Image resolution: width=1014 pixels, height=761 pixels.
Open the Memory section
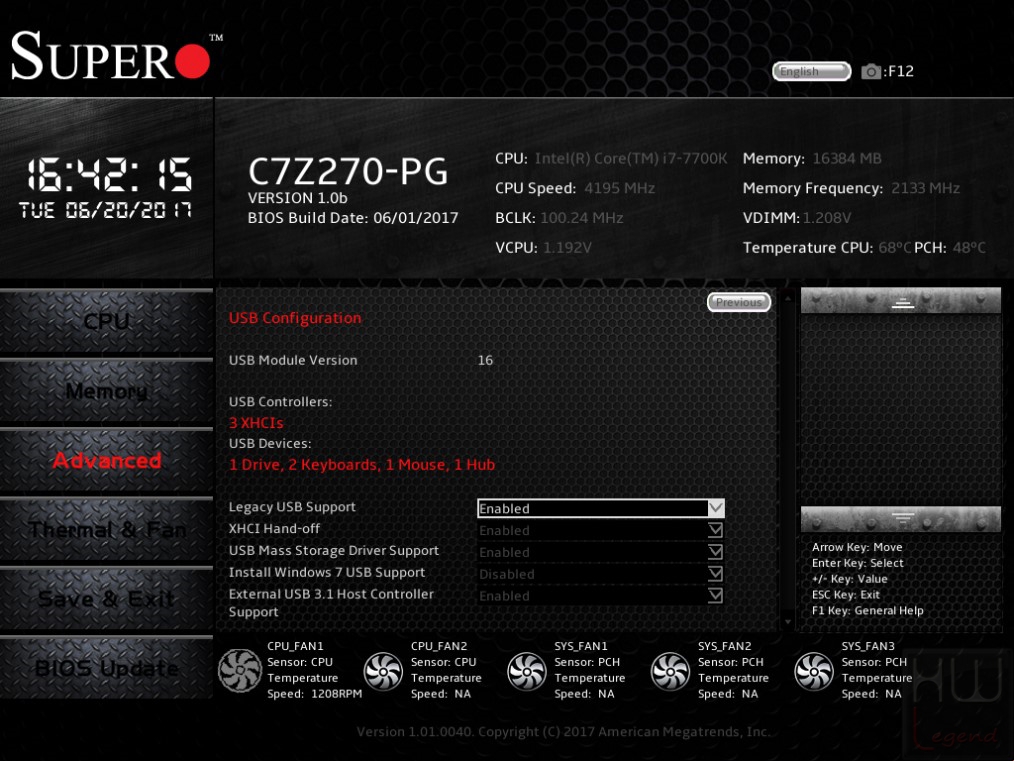click(106, 391)
